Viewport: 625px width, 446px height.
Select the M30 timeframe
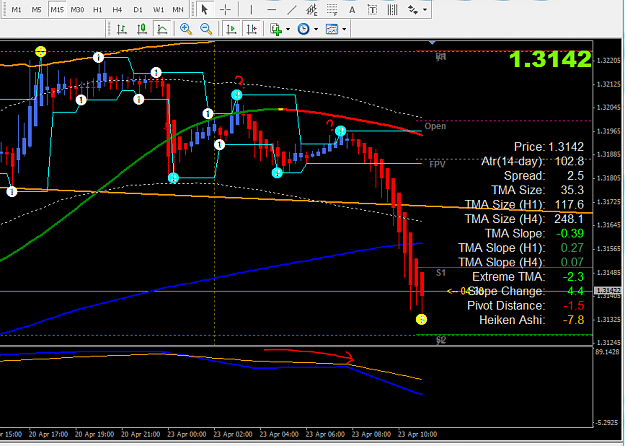point(77,10)
